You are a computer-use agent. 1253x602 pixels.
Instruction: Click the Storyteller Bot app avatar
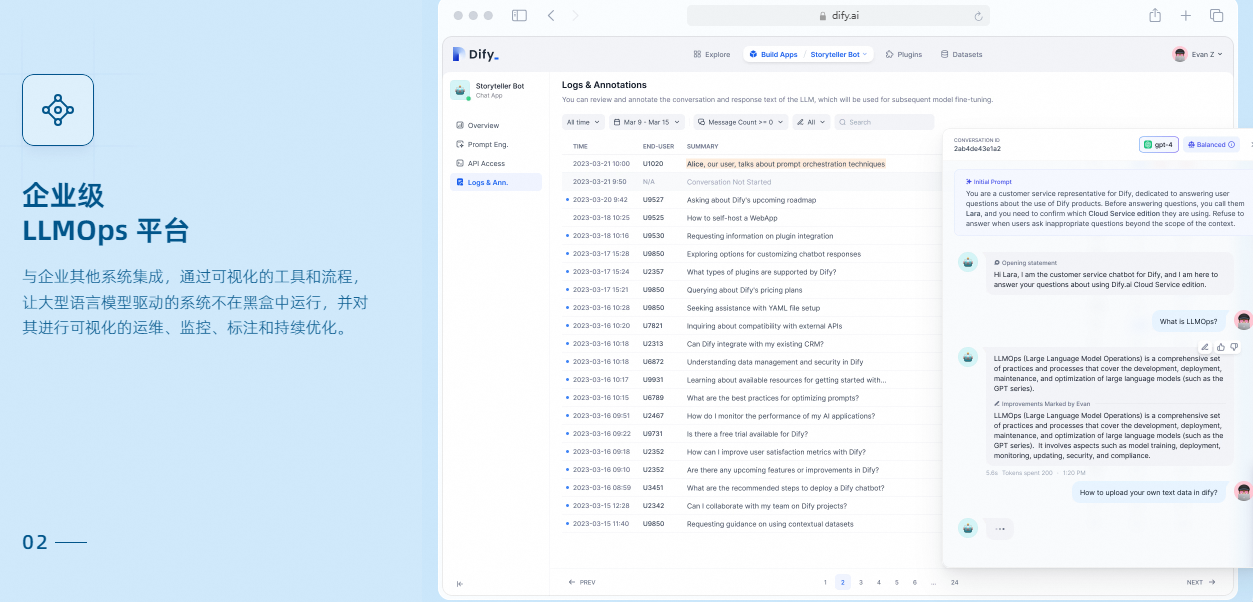tap(460, 90)
